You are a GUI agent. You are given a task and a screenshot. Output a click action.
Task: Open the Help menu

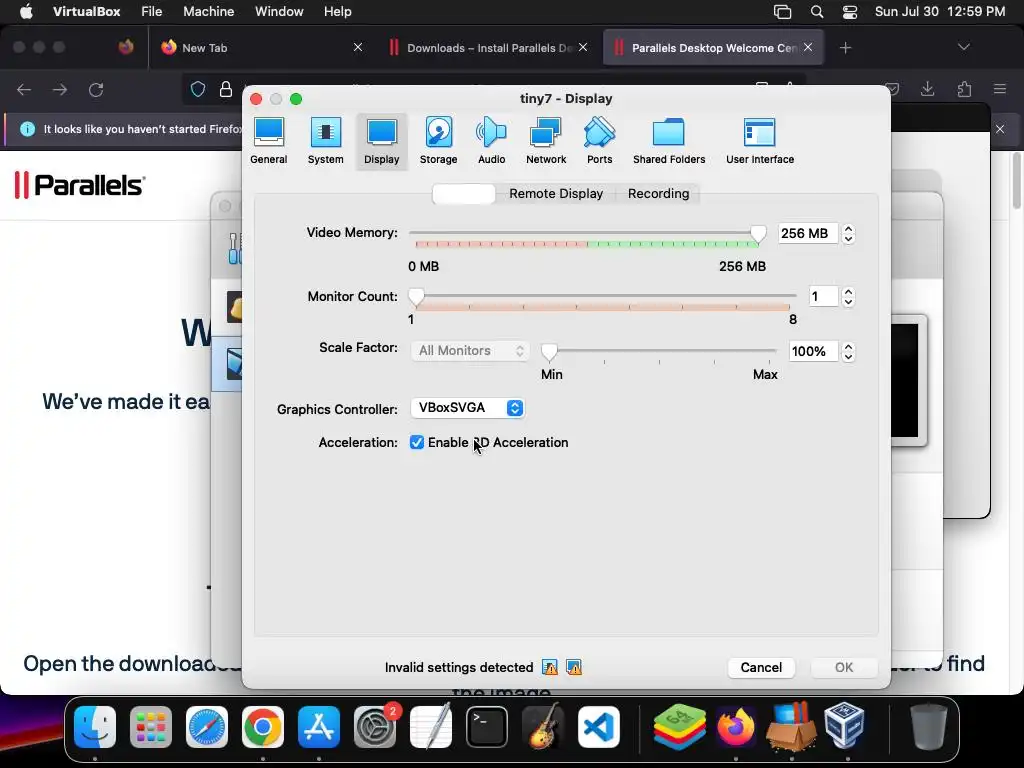pyautogui.click(x=338, y=12)
